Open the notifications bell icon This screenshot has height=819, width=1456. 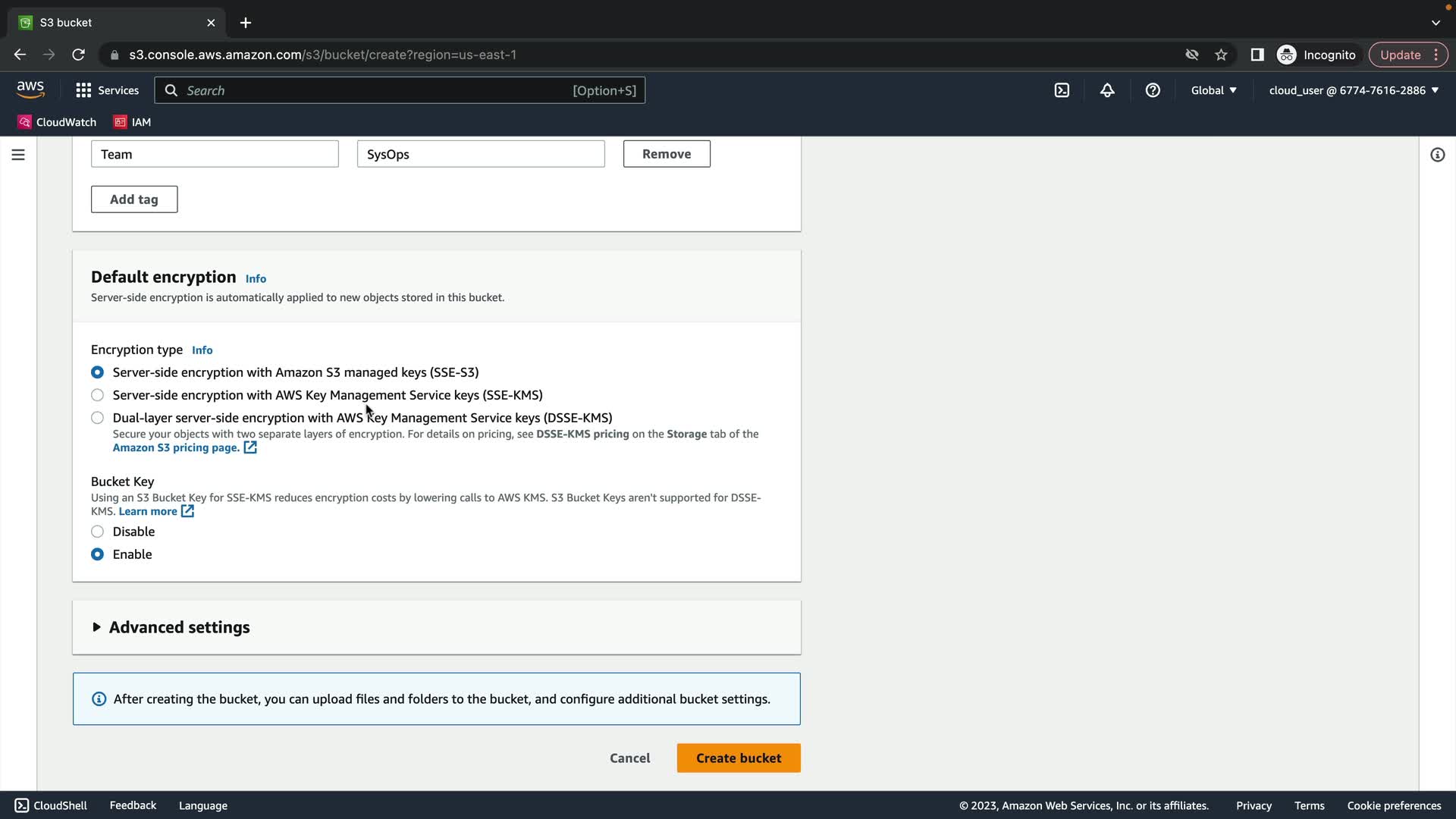coord(1107,90)
